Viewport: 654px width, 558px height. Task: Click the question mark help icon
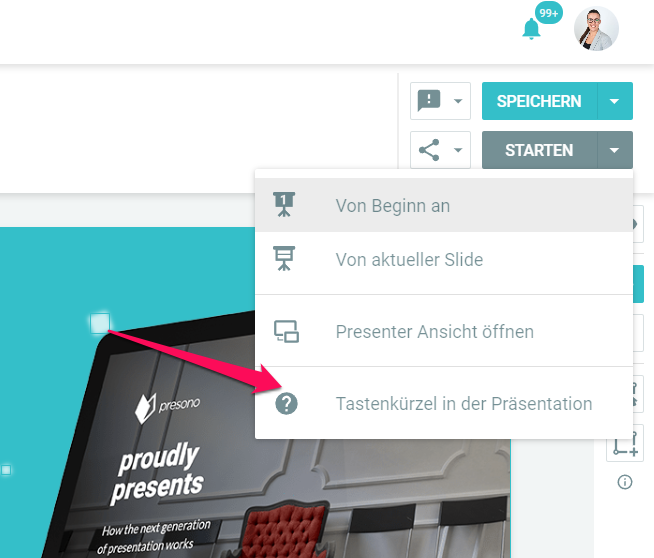(x=286, y=404)
